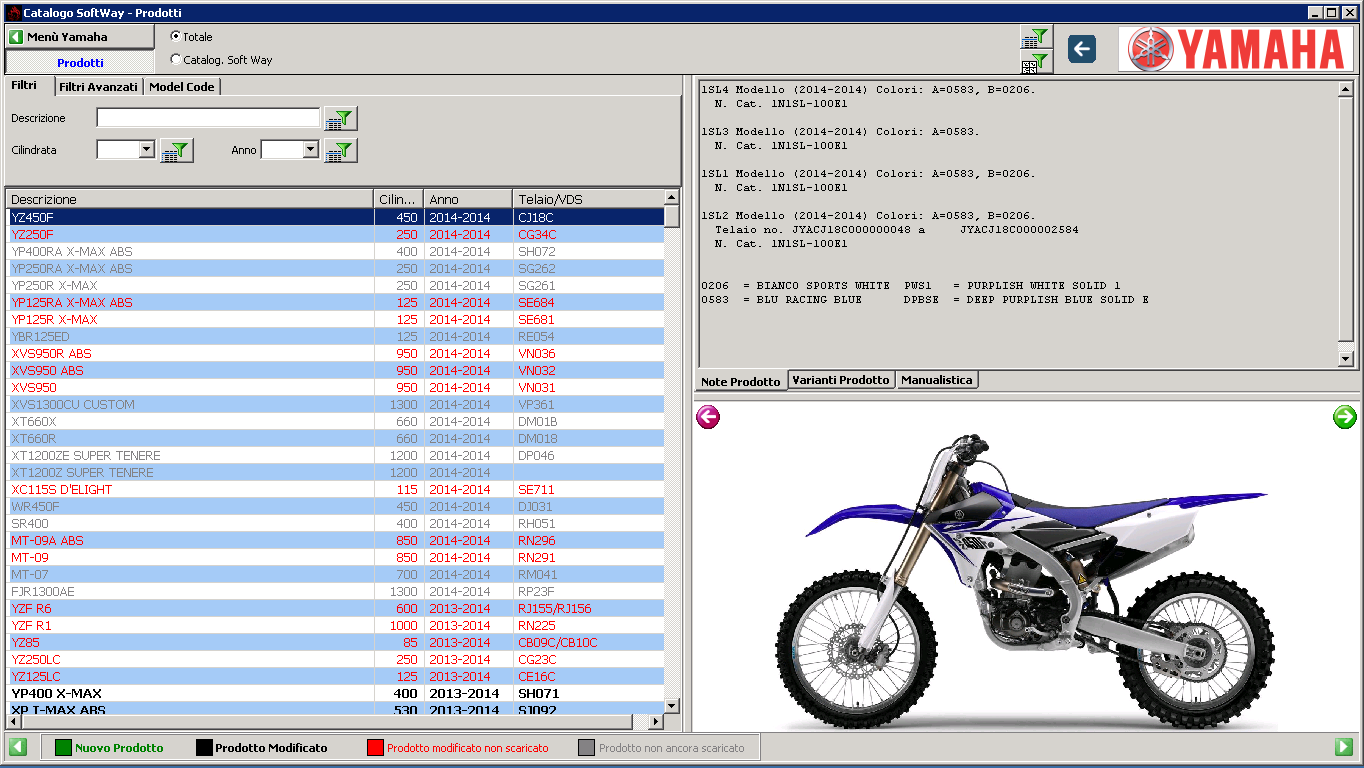Screen dimensions: 1364x768
Task: Click the RJ155/RJ156 frame code cell
Action: tap(588, 608)
